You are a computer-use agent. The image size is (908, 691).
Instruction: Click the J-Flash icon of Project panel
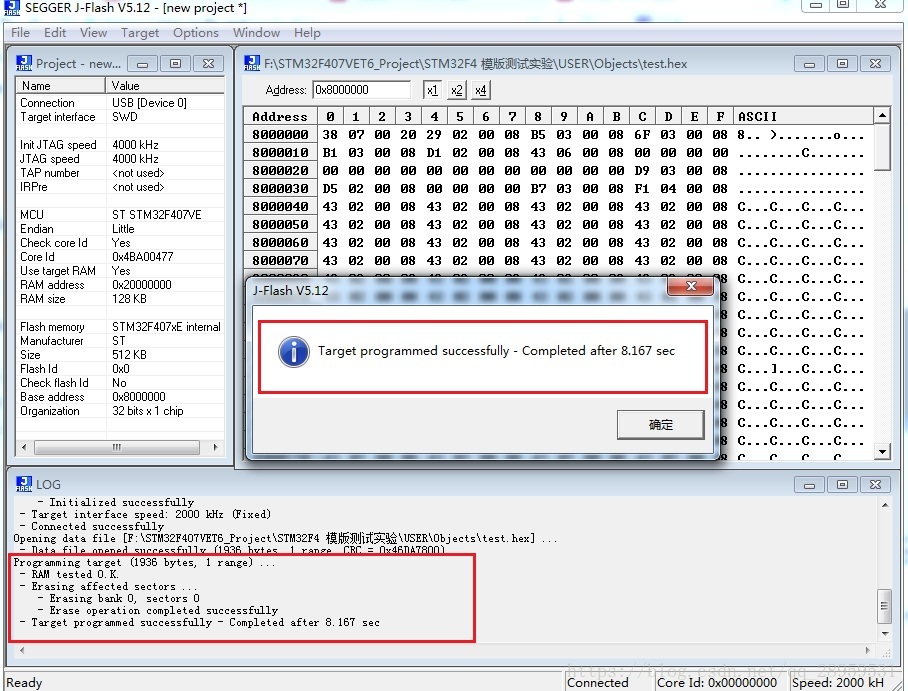pos(24,63)
